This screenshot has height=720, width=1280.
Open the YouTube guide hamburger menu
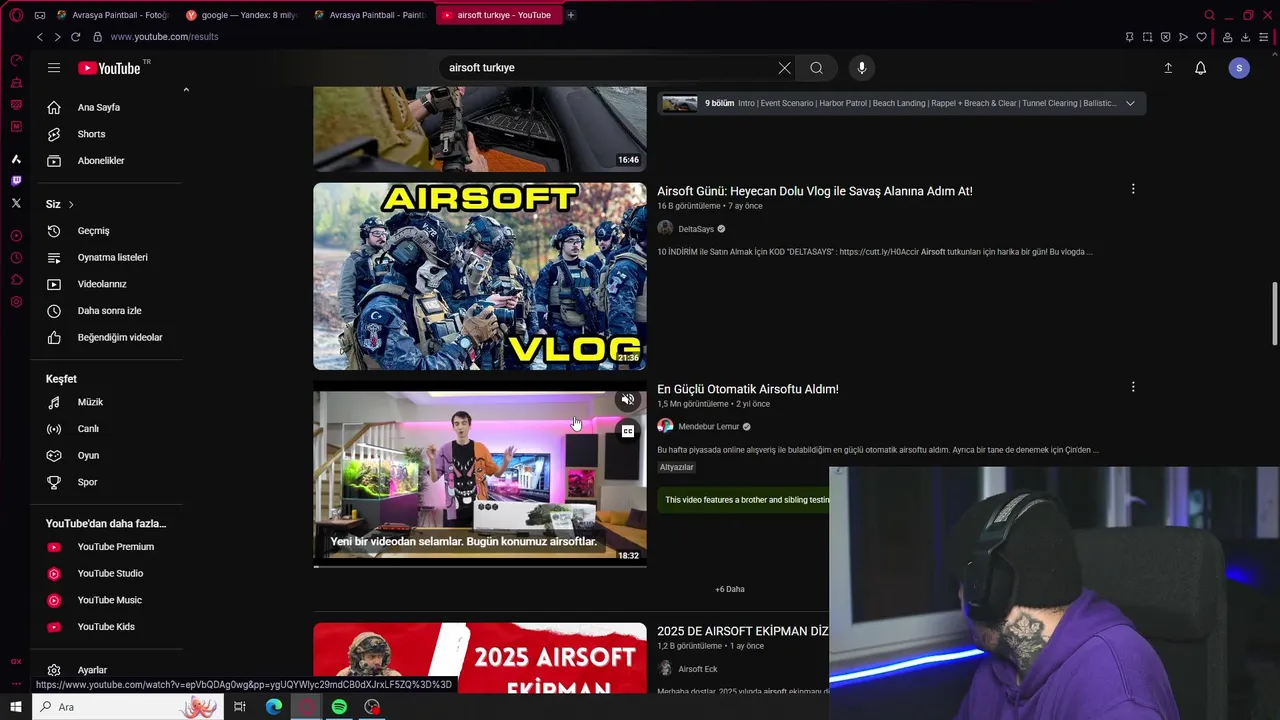coord(54,68)
